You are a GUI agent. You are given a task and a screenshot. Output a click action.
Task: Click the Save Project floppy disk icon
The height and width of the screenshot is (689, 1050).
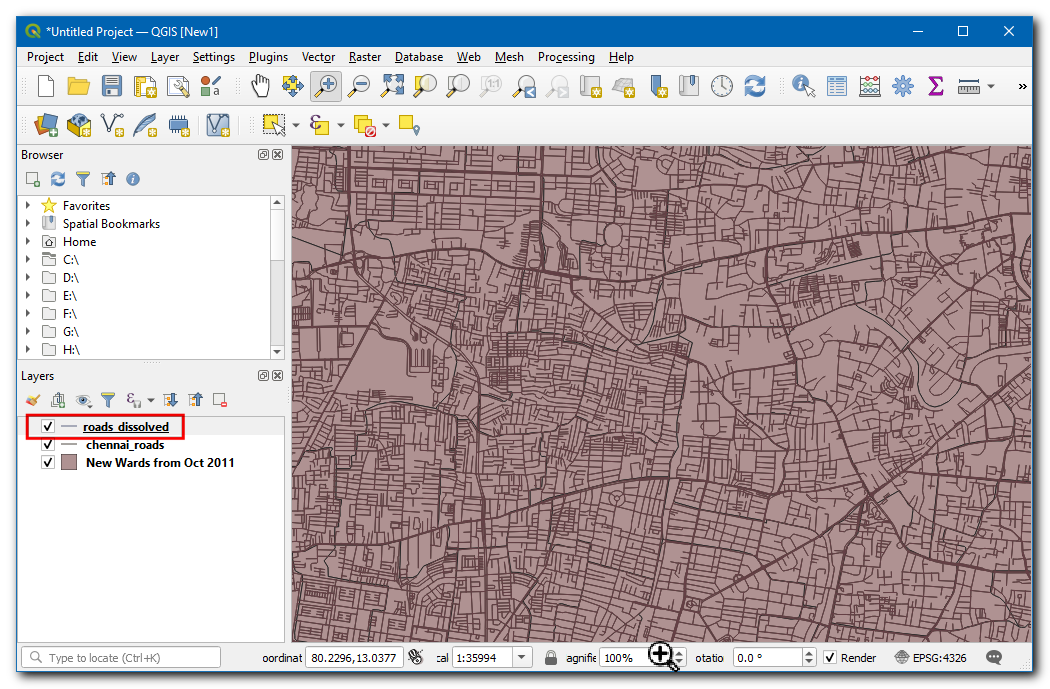pos(112,87)
